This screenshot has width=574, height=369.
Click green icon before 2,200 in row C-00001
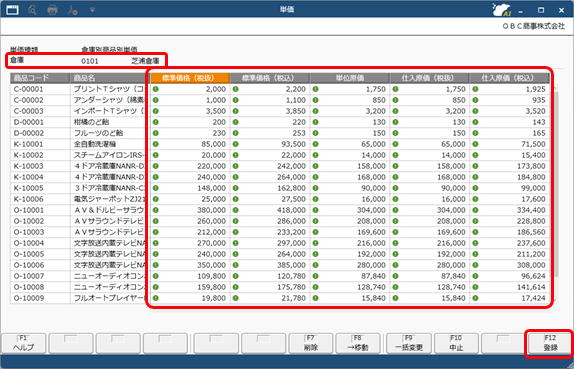coord(235,89)
